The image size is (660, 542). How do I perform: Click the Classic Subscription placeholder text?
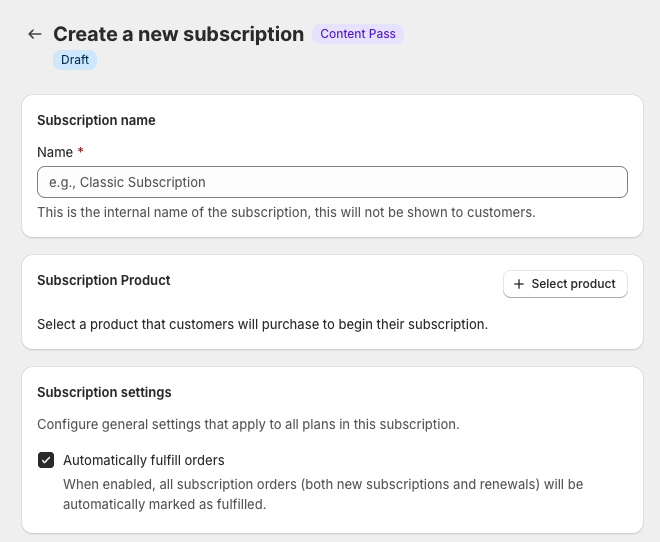[x=127, y=182]
